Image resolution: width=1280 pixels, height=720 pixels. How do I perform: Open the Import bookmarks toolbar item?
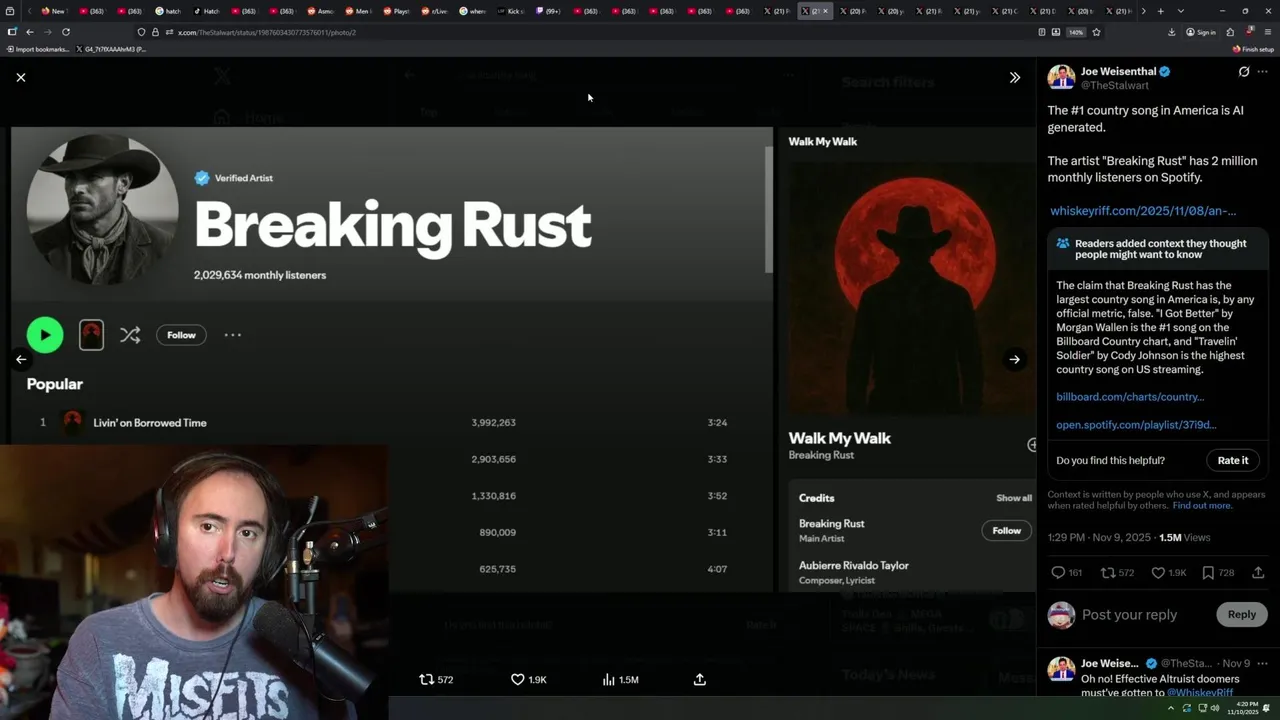(x=38, y=49)
